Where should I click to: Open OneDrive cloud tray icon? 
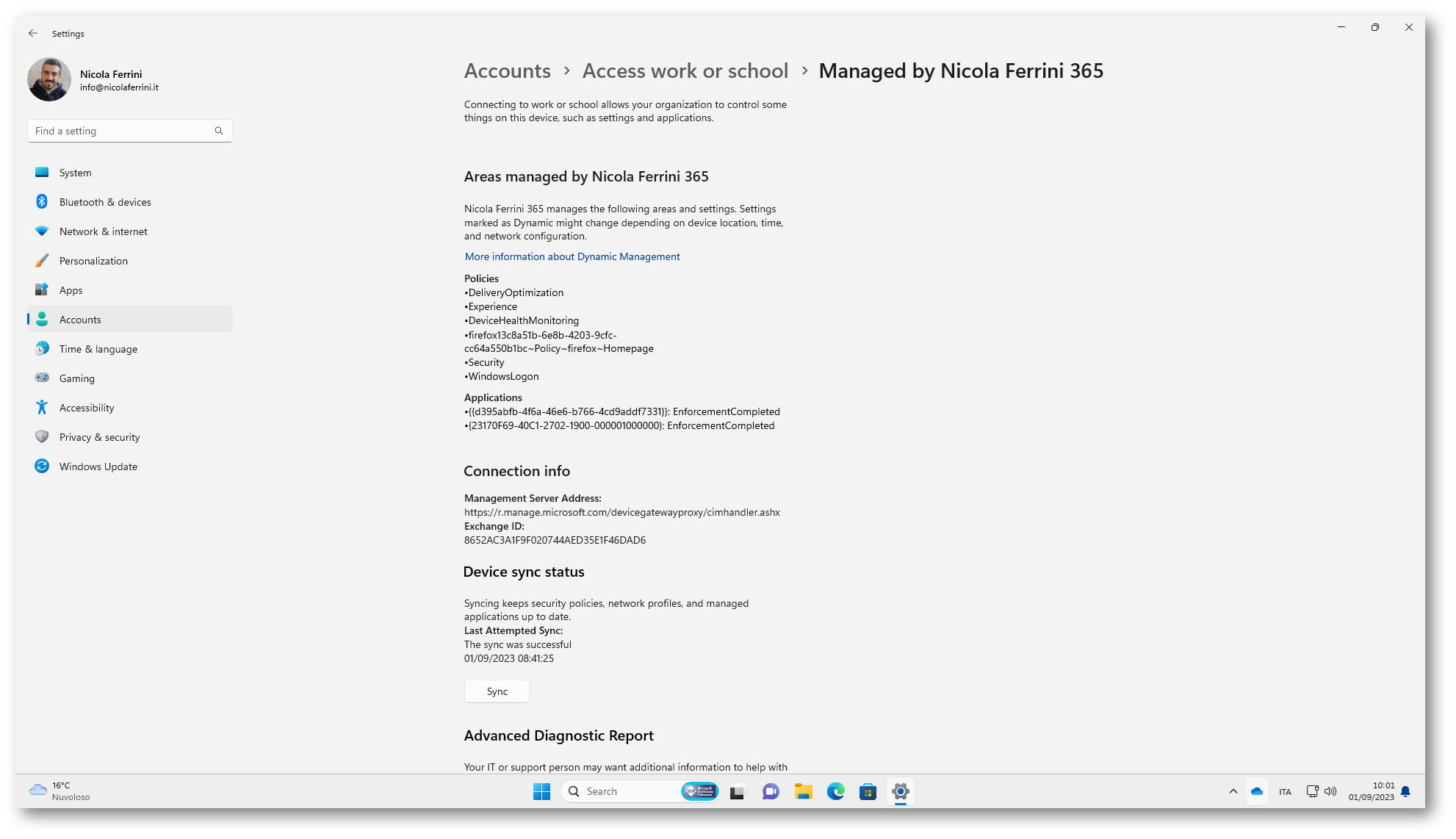click(x=1257, y=791)
